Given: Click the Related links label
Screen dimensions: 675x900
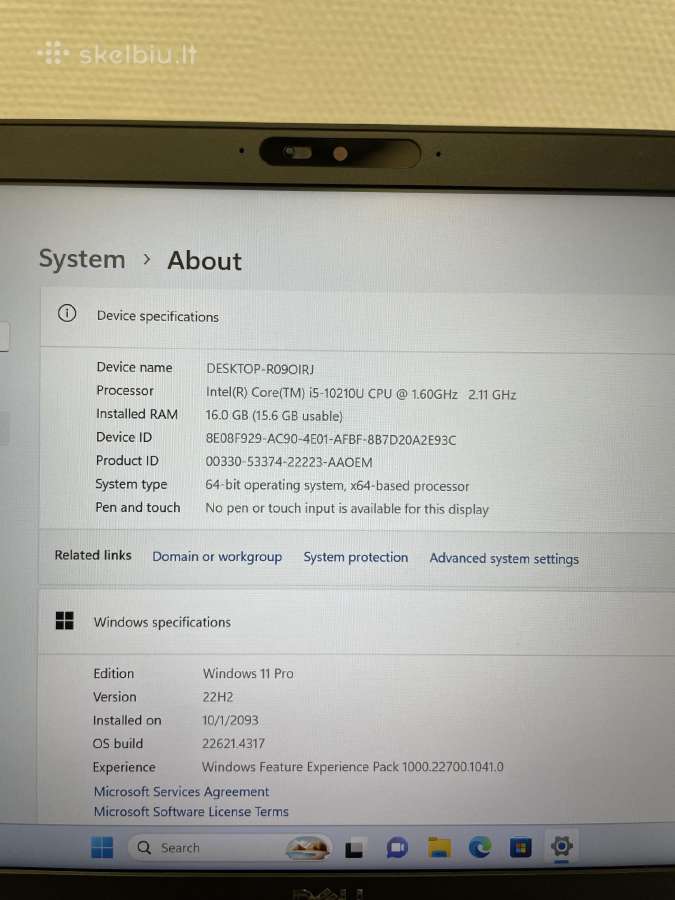Looking at the screenshot, I should 93,555.
